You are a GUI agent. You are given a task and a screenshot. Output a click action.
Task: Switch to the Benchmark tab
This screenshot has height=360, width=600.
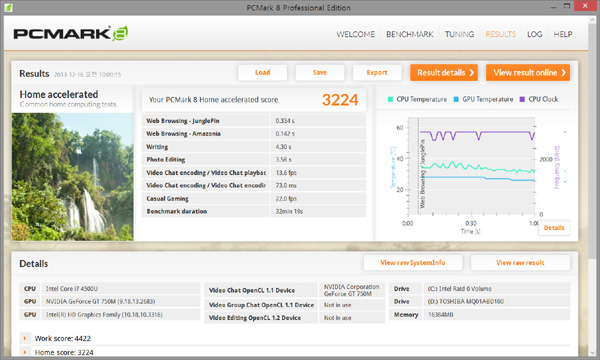pos(410,34)
